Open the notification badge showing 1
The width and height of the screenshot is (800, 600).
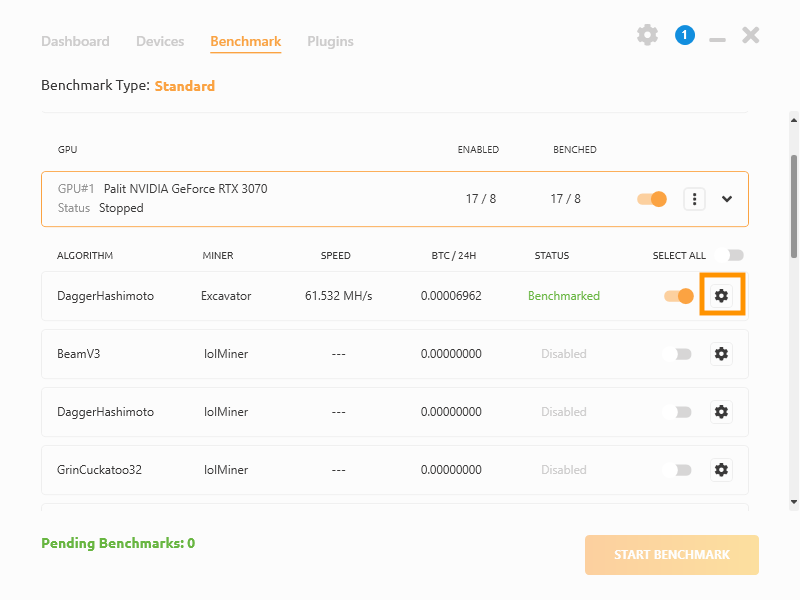[684, 34]
